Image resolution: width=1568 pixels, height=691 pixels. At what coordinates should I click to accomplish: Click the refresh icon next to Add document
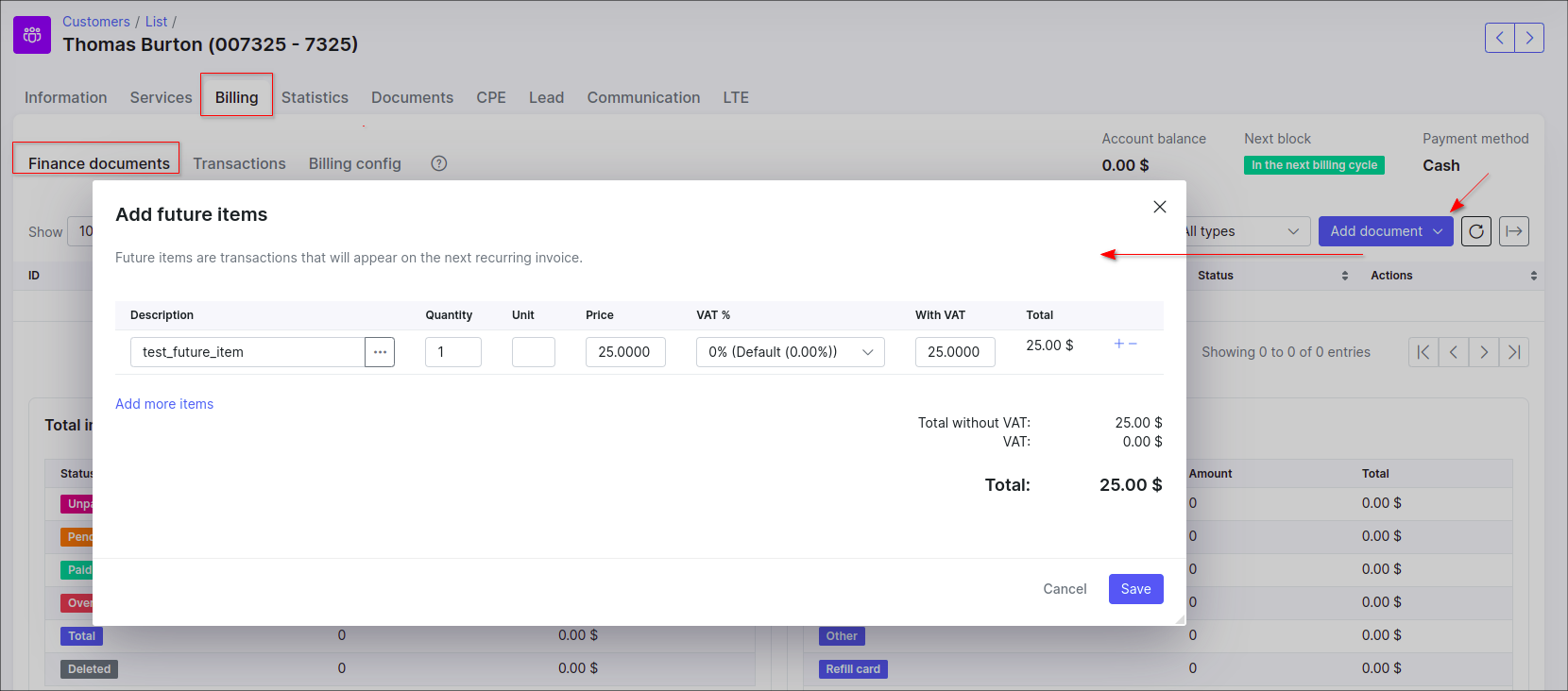(1475, 231)
